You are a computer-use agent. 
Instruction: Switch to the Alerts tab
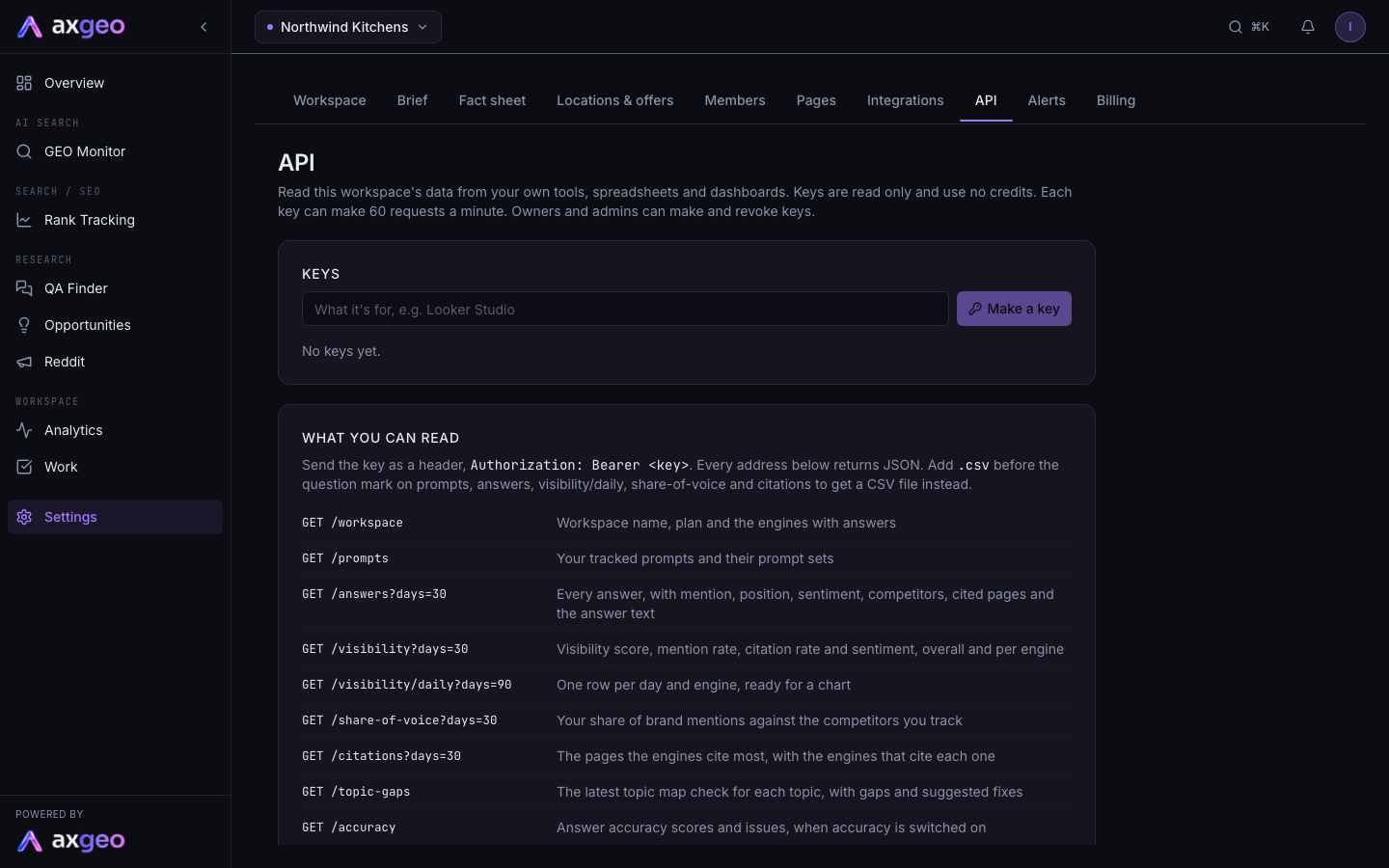point(1047,100)
